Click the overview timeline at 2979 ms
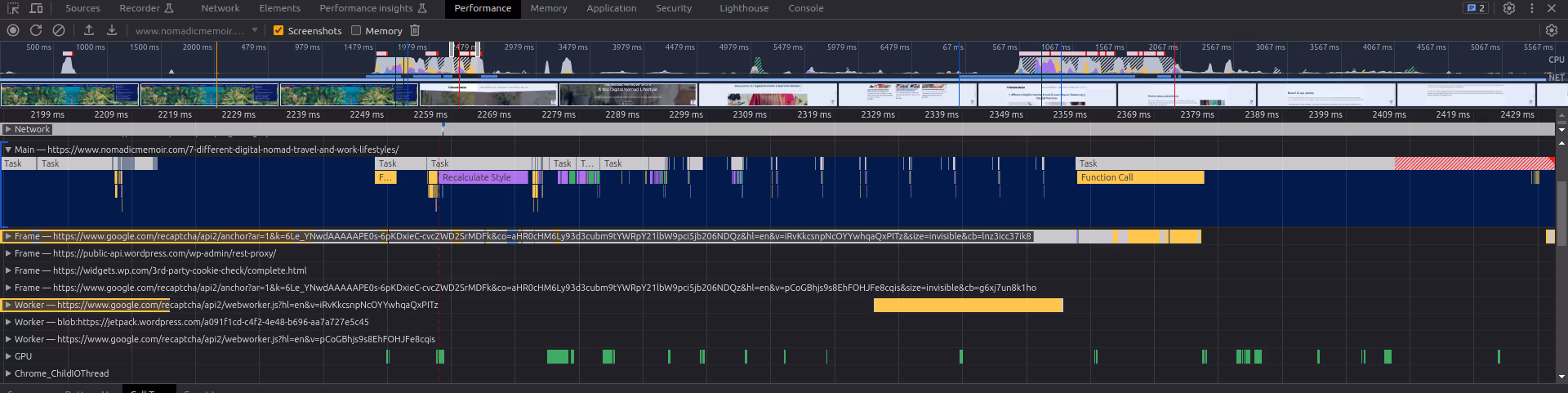 [519, 47]
